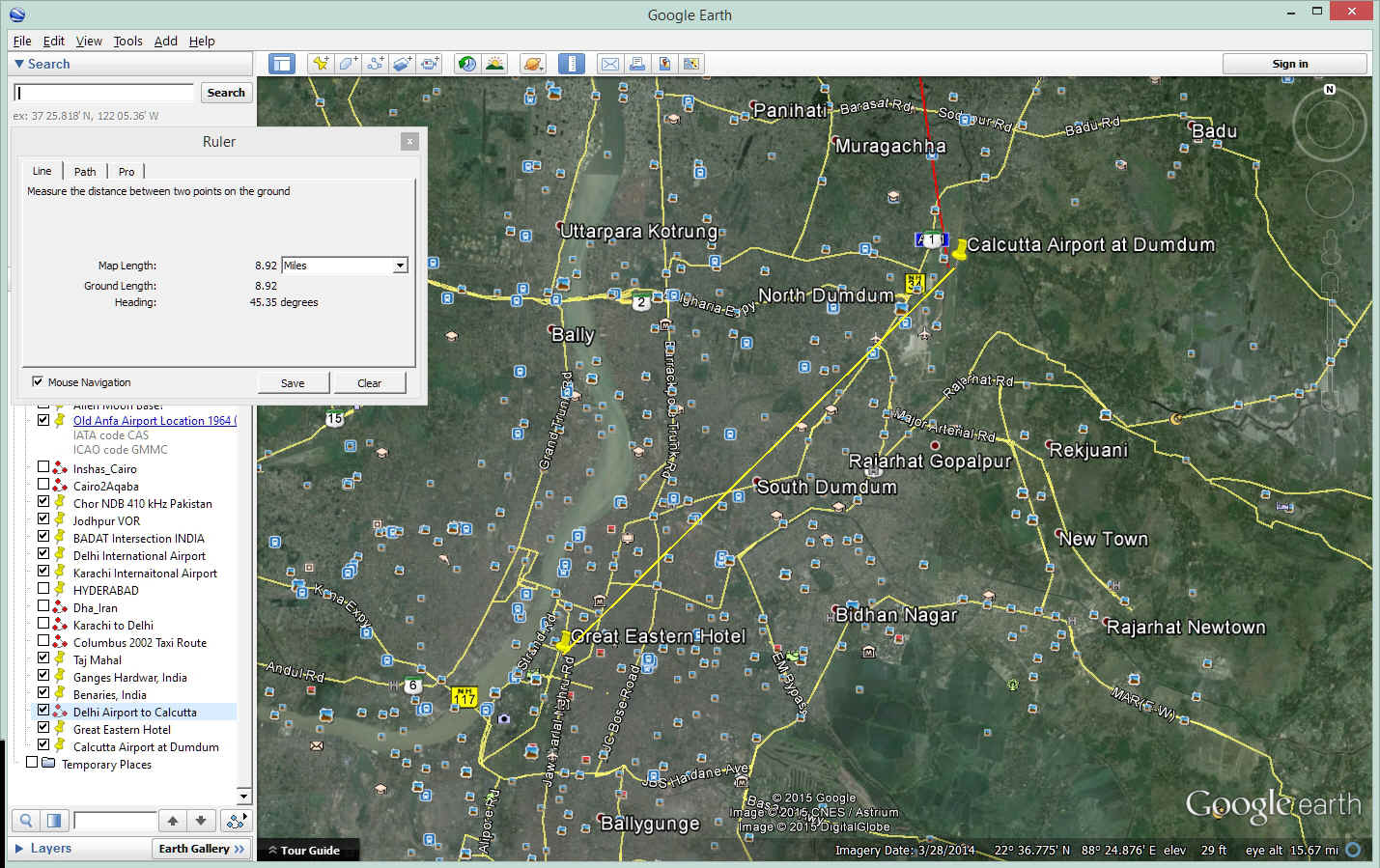This screenshot has width=1380, height=868.
Task: Open the Edit menu
Action: point(54,41)
